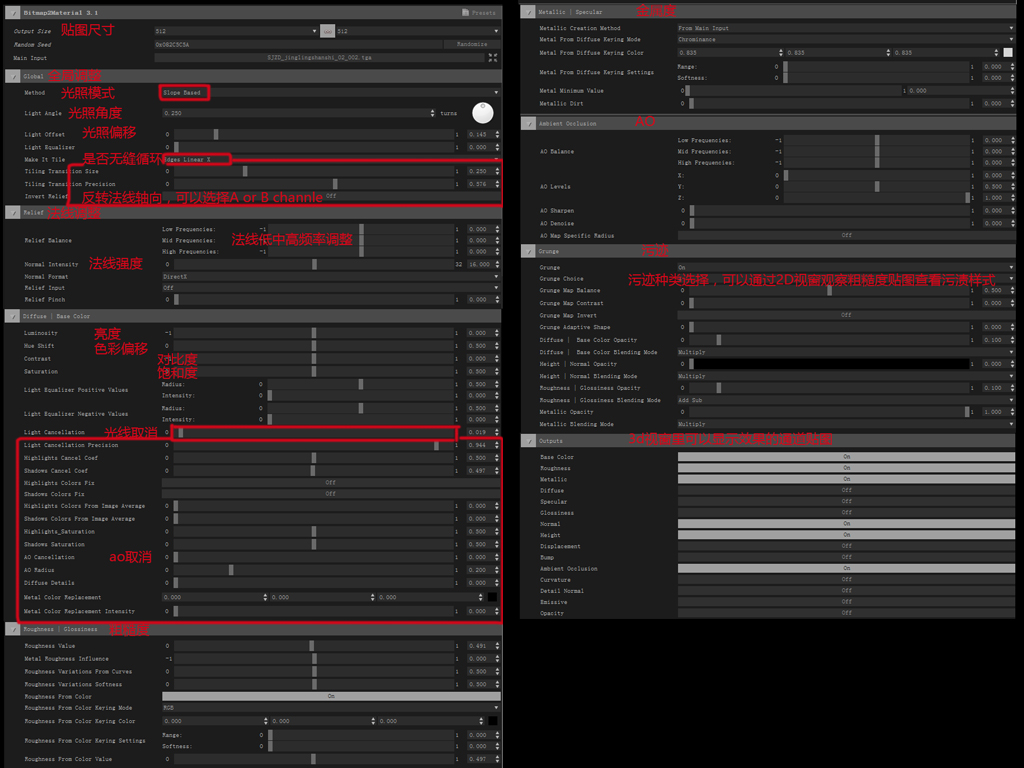This screenshot has height=768, width=1024.
Task: Click the expand arrows icon beside Main Input
Action: pos(491,57)
